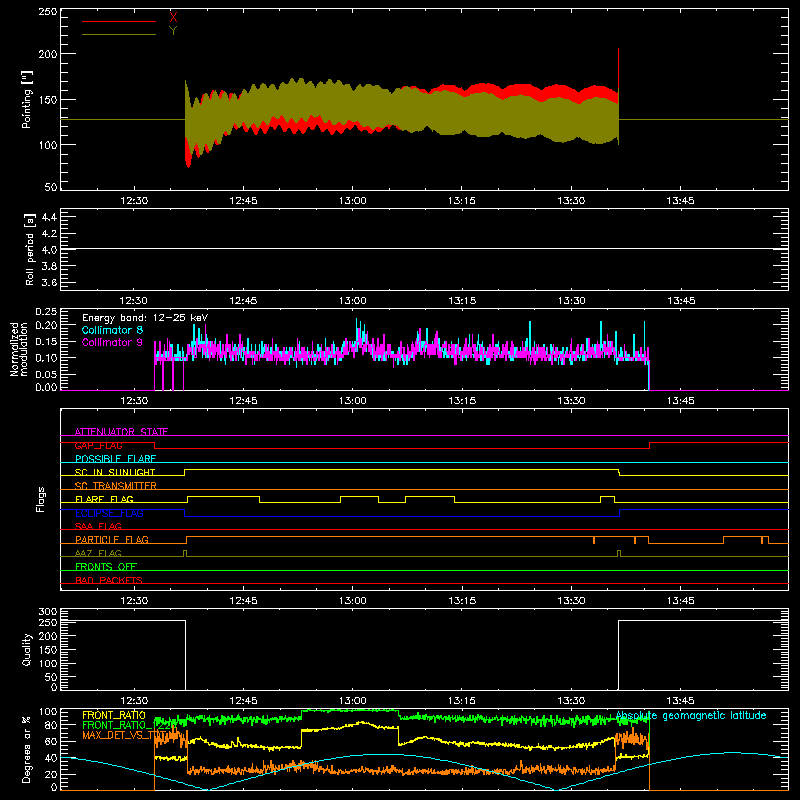Click the 4.0 tick on Roll period axis
Viewport: 800px width, 800px height.
click(x=49, y=250)
